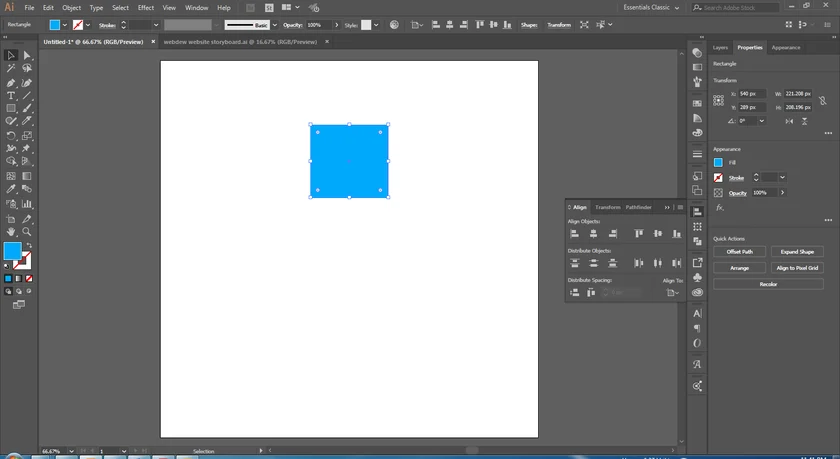
Task: Click vertical align top in Align panel
Action: [639, 234]
